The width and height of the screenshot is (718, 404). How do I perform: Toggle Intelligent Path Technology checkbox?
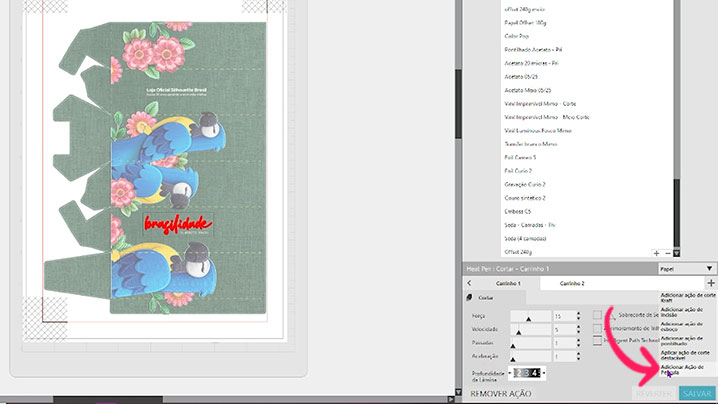(597, 341)
